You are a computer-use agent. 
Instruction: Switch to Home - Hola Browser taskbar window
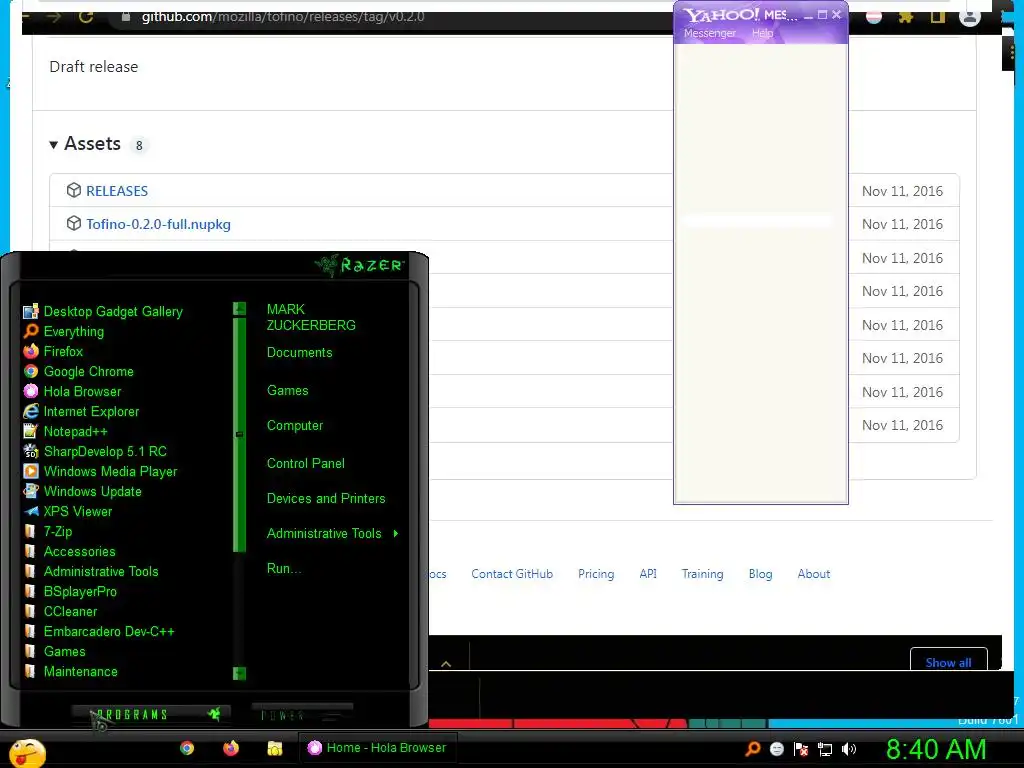377,748
